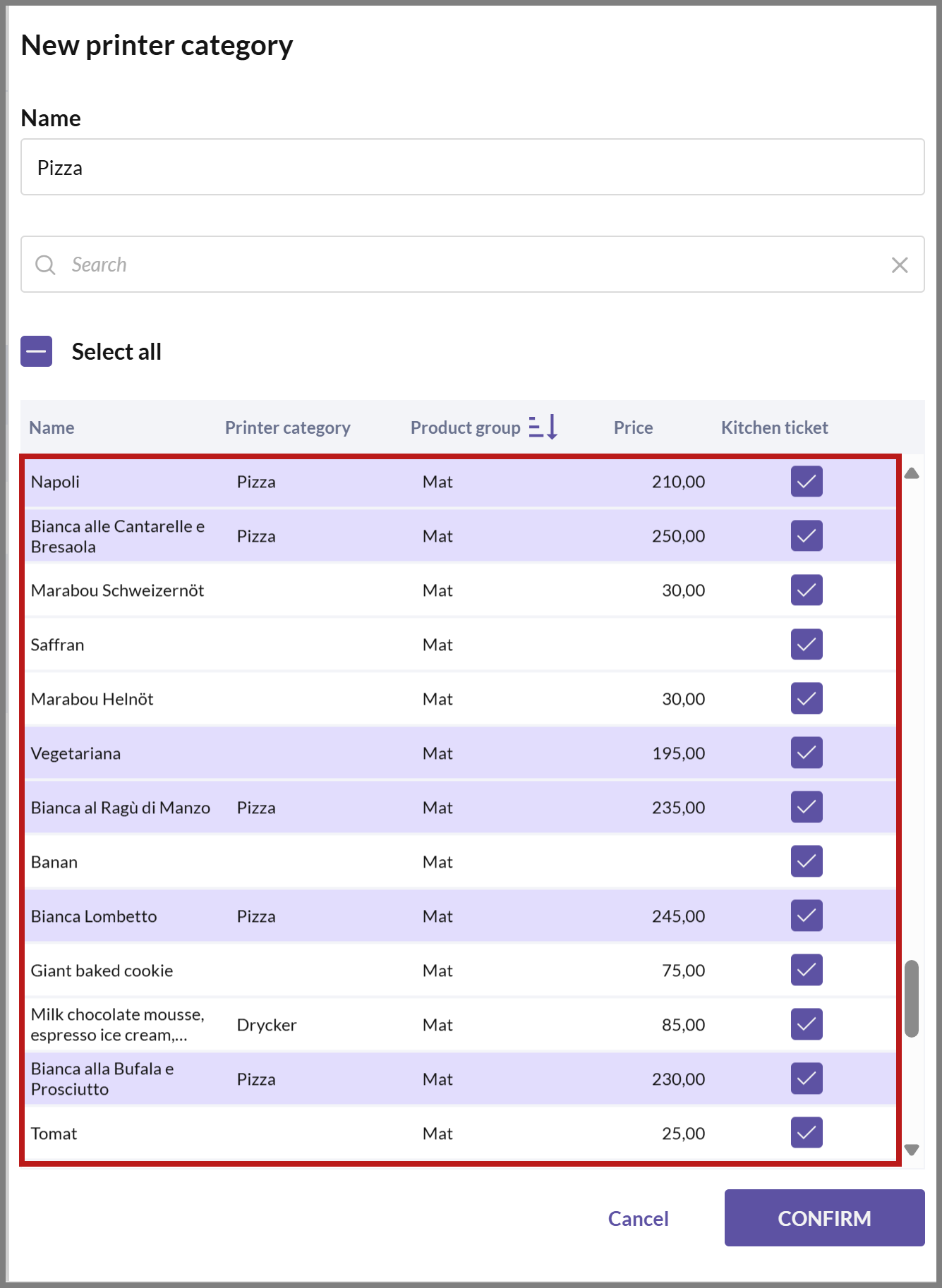Viewport: 942px width, 1288px height.
Task: Click the CONFIRM button
Action: click(x=824, y=1218)
